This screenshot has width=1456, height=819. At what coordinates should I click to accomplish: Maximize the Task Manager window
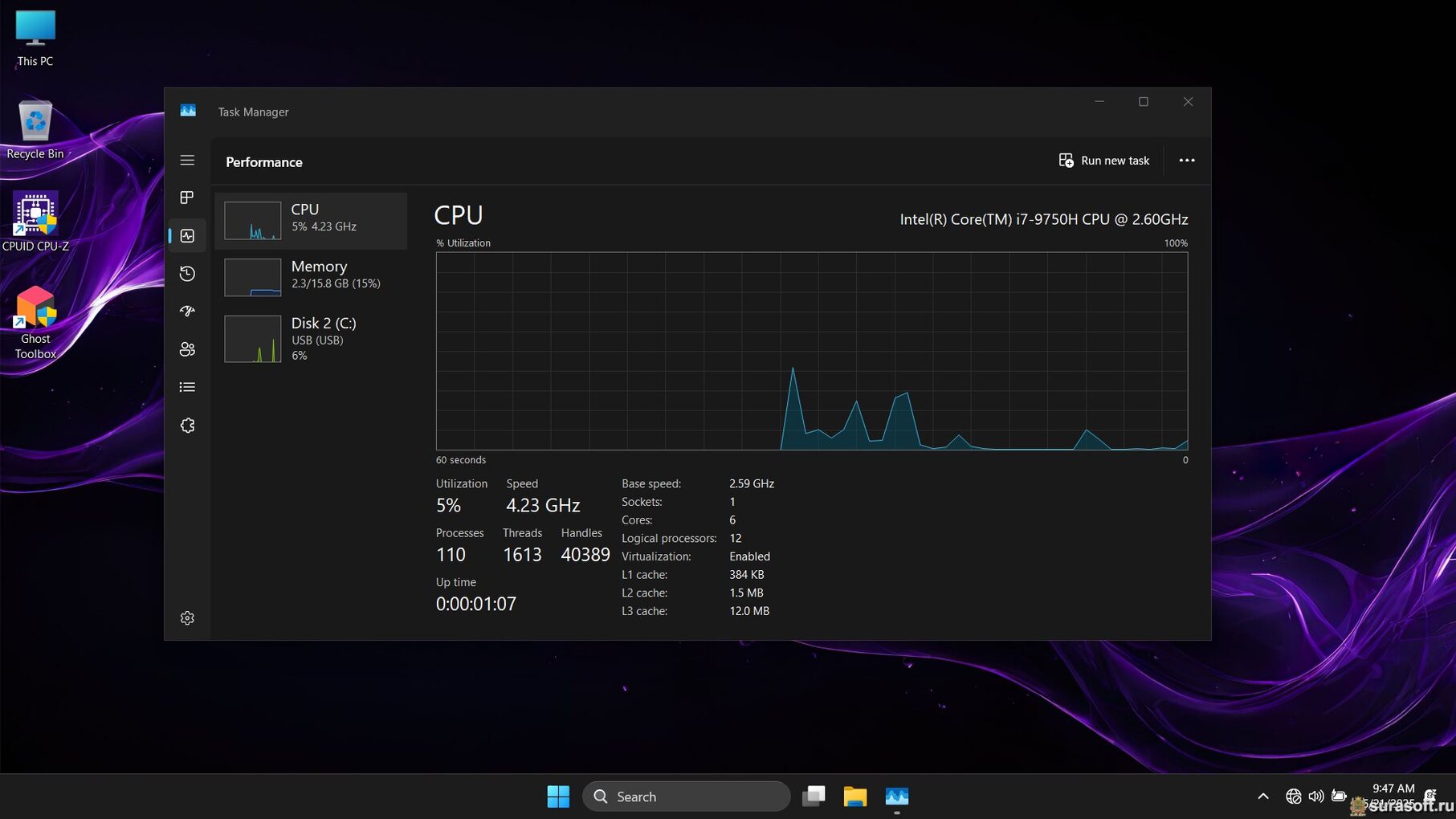click(x=1144, y=102)
